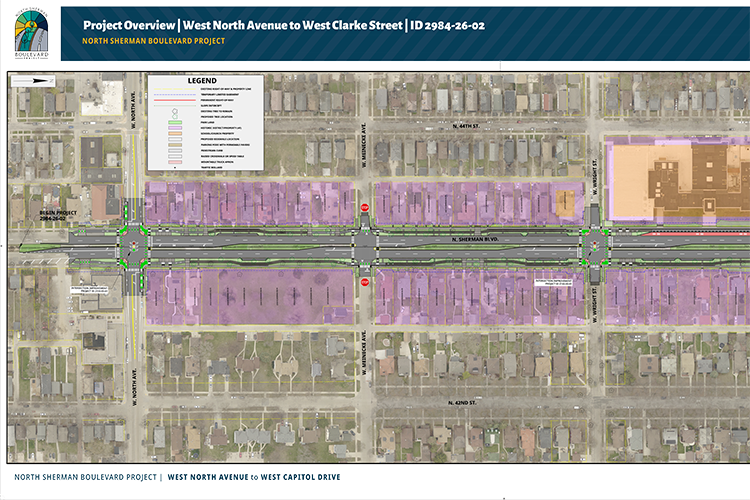Screen dimensions: 750x500
Task: Click the 'N. SHERMAN BLVD.' street label
Action: pyautogui.click(x=475, y=239)
